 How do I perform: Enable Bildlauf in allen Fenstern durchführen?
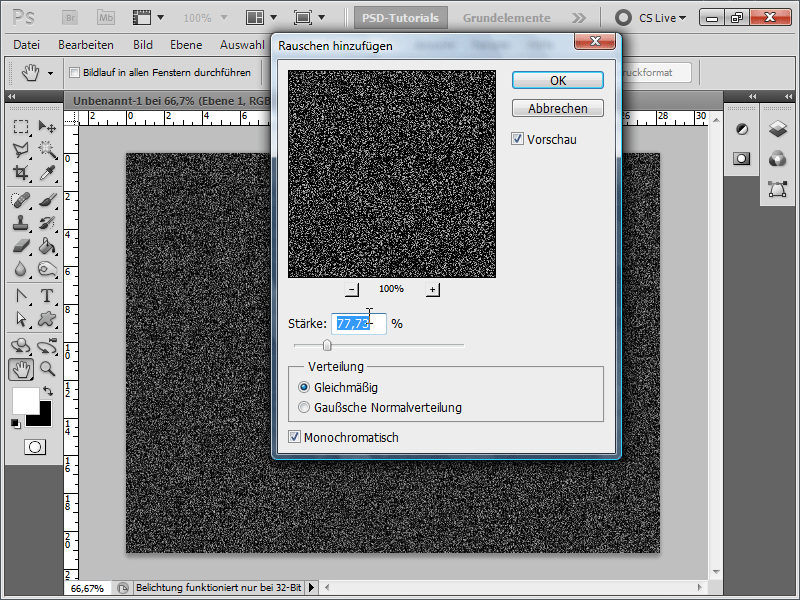(x=74, y=72)
